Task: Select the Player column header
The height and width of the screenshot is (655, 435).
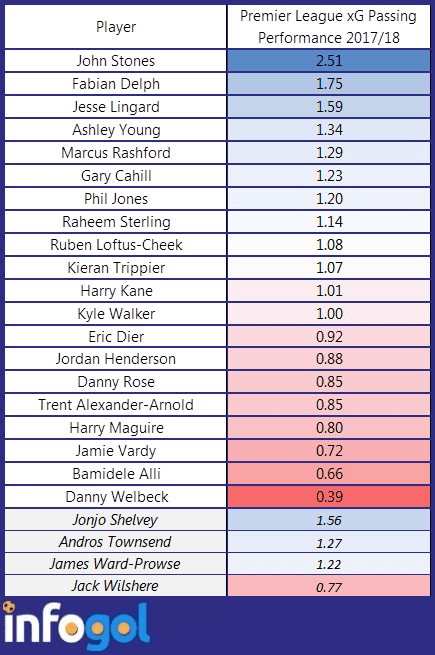Action: 116,27
